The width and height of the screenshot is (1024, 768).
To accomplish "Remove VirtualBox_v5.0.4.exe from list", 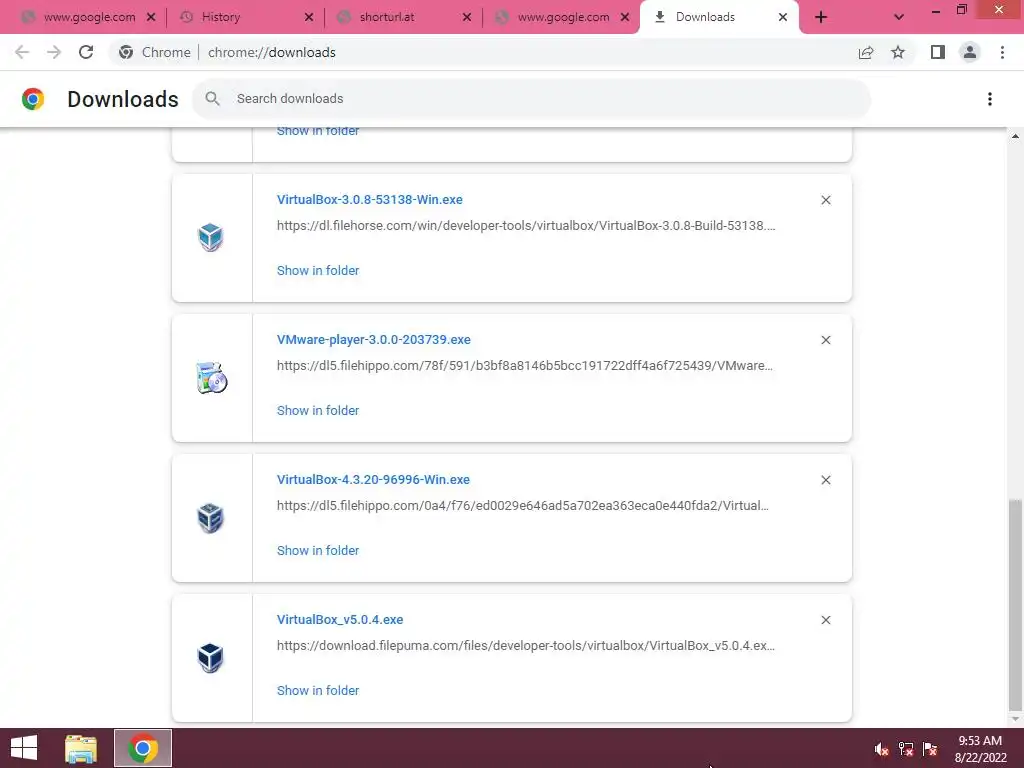I will tap(825, 620).
